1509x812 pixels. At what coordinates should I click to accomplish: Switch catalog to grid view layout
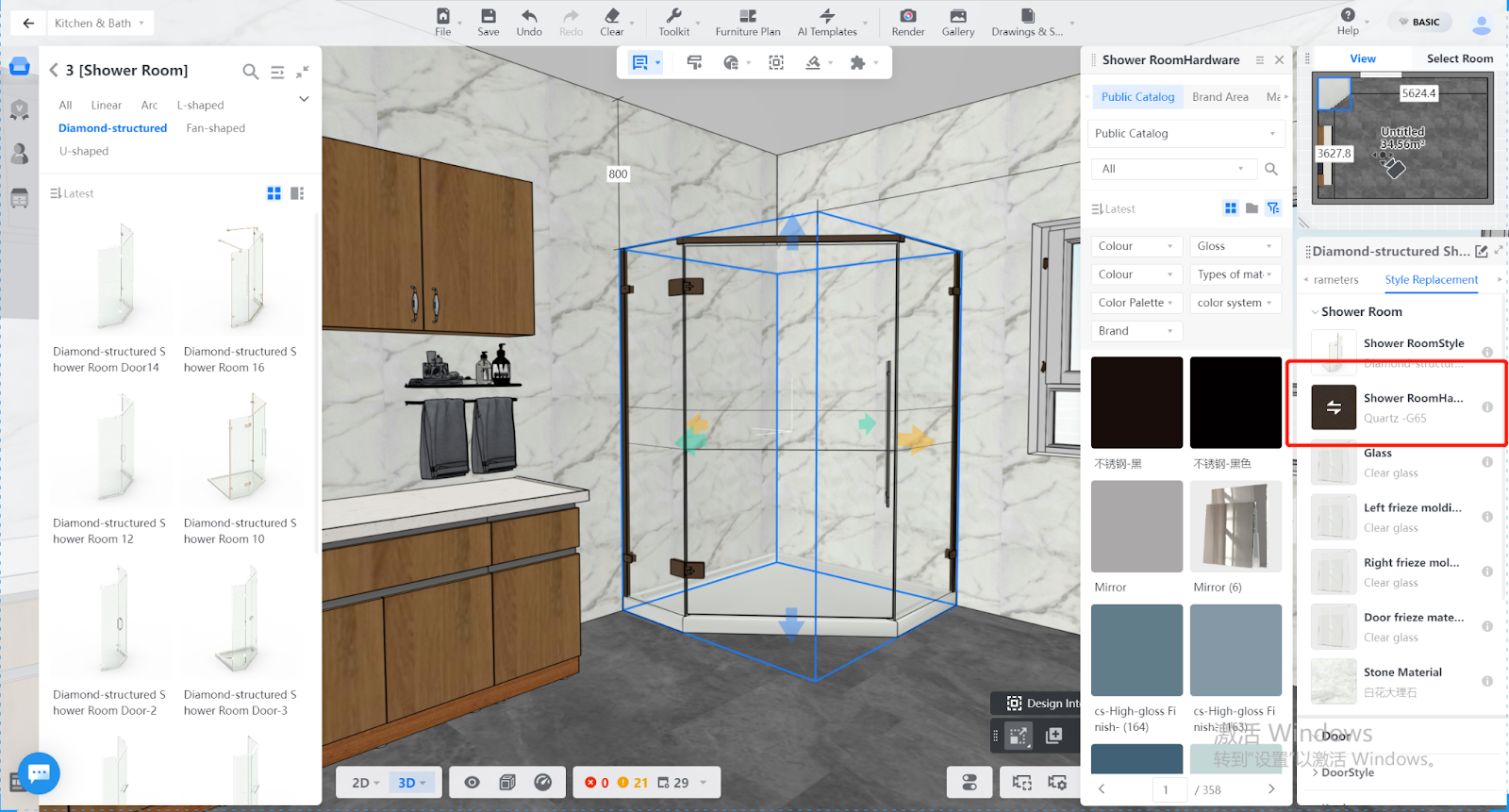(x=274, y=193)
